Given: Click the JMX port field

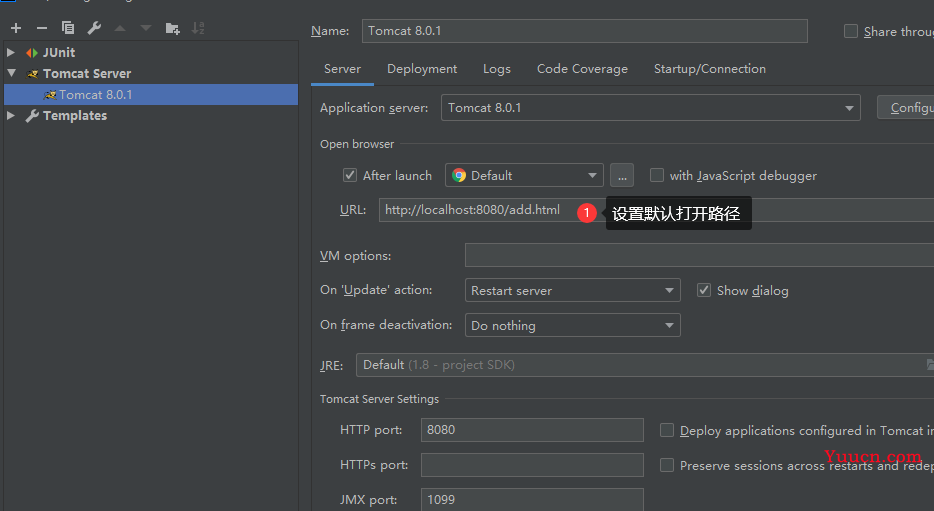Looking at the screenshot, I should coord(532,500).
